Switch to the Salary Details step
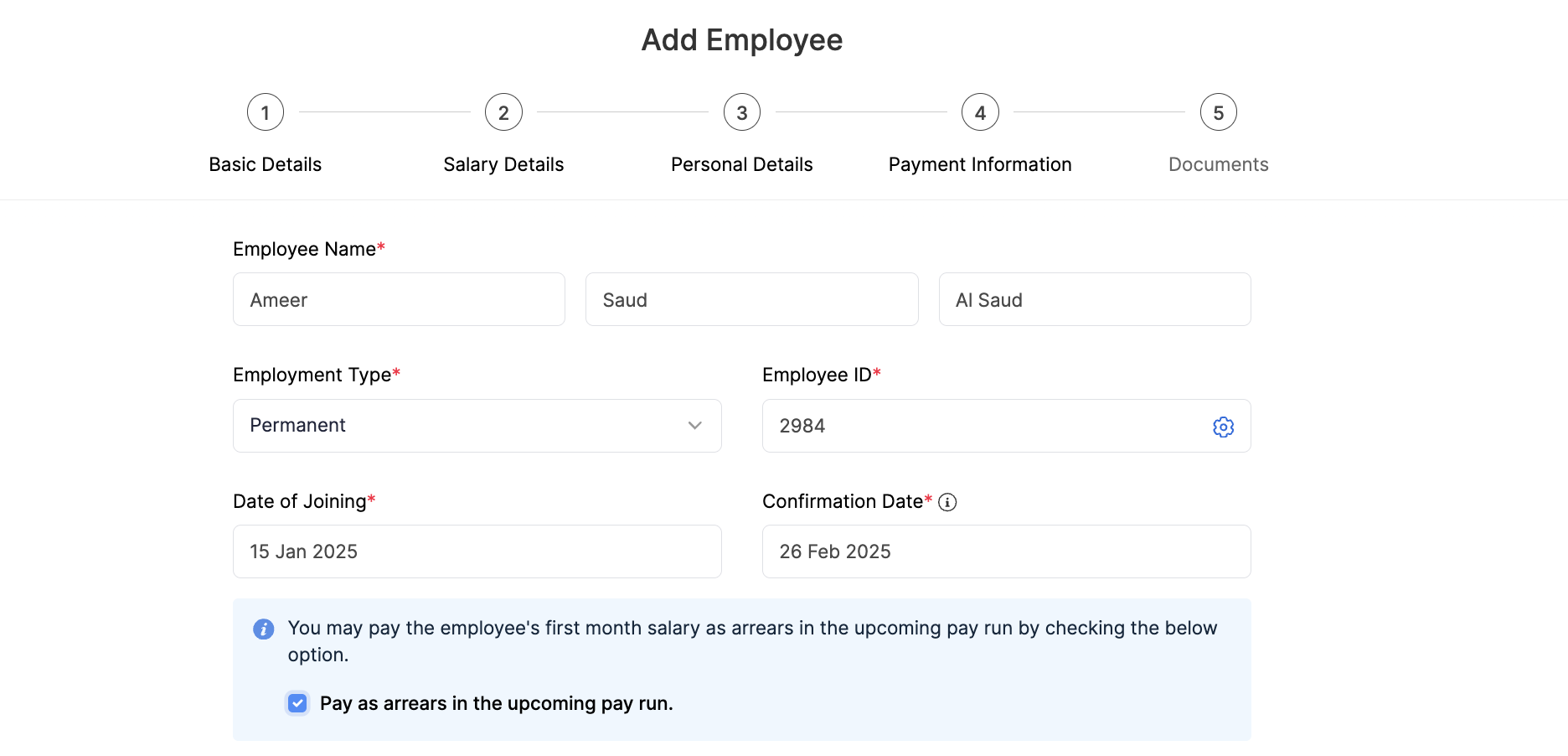1568x756 pixels. tap(503, 164)
